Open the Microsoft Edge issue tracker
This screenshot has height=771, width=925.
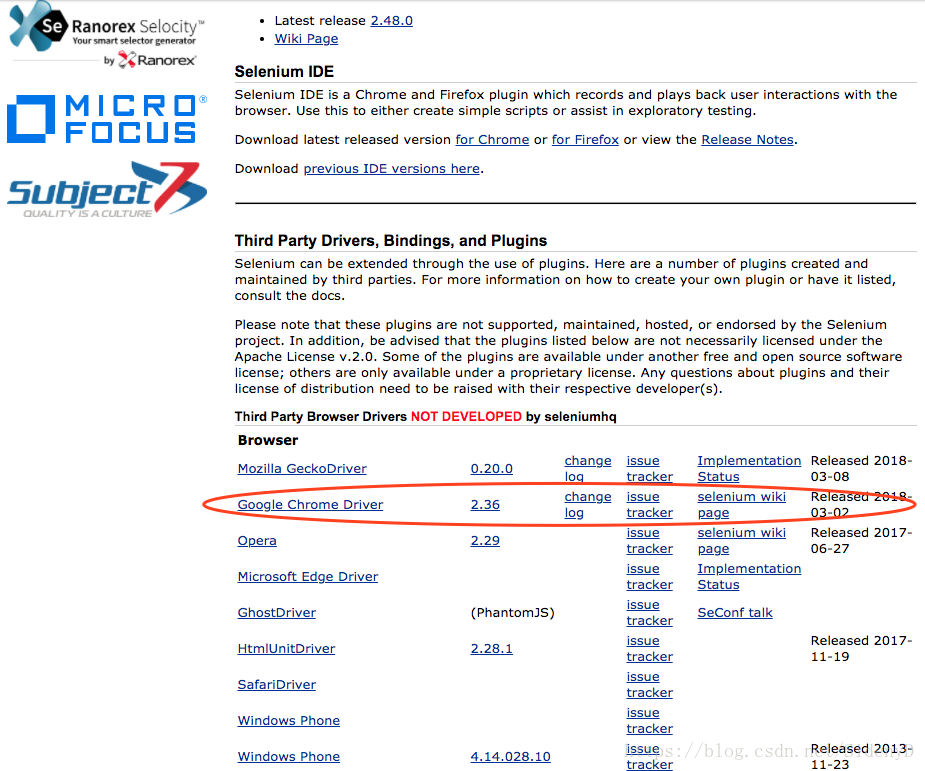[650, 577]
